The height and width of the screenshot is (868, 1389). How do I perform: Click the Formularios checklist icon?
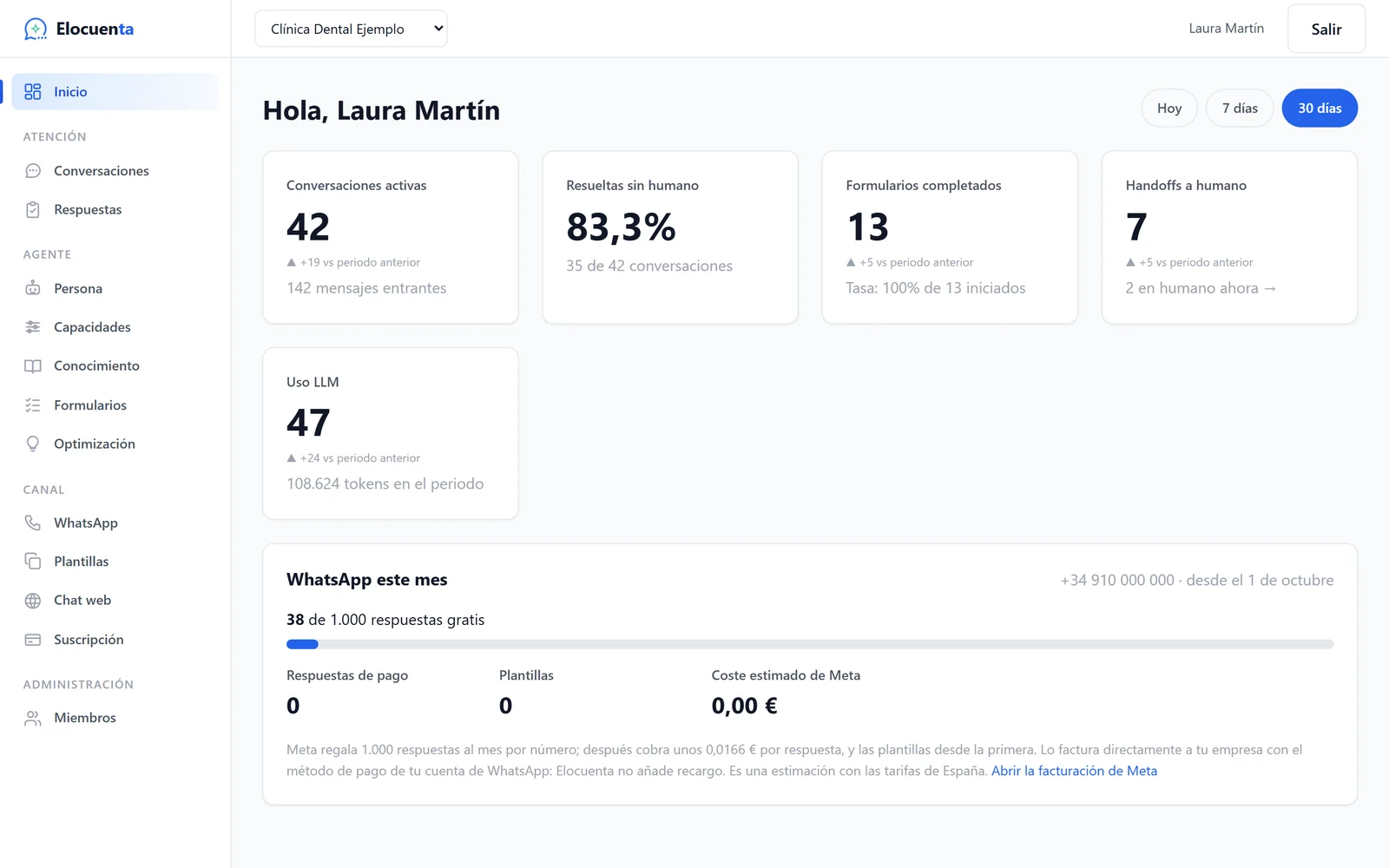point(33,405)
